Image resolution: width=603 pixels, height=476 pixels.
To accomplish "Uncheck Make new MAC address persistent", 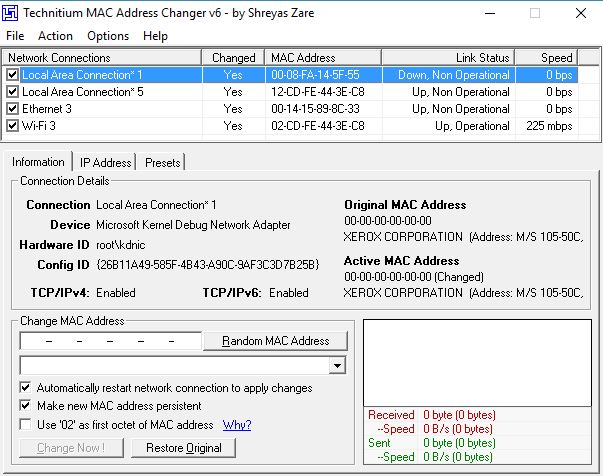I will (25, 406).
